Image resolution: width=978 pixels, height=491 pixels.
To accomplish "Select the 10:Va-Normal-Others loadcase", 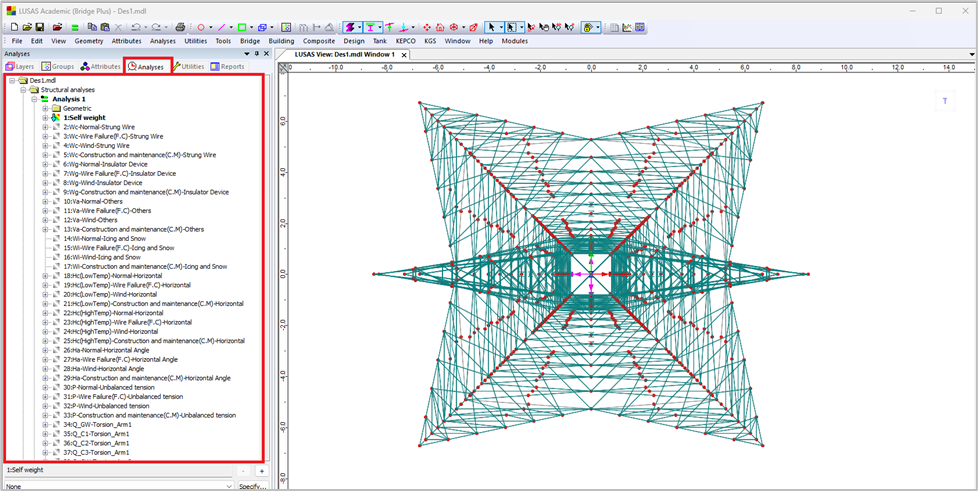I will pyautogui.click(x=93, y=201).
